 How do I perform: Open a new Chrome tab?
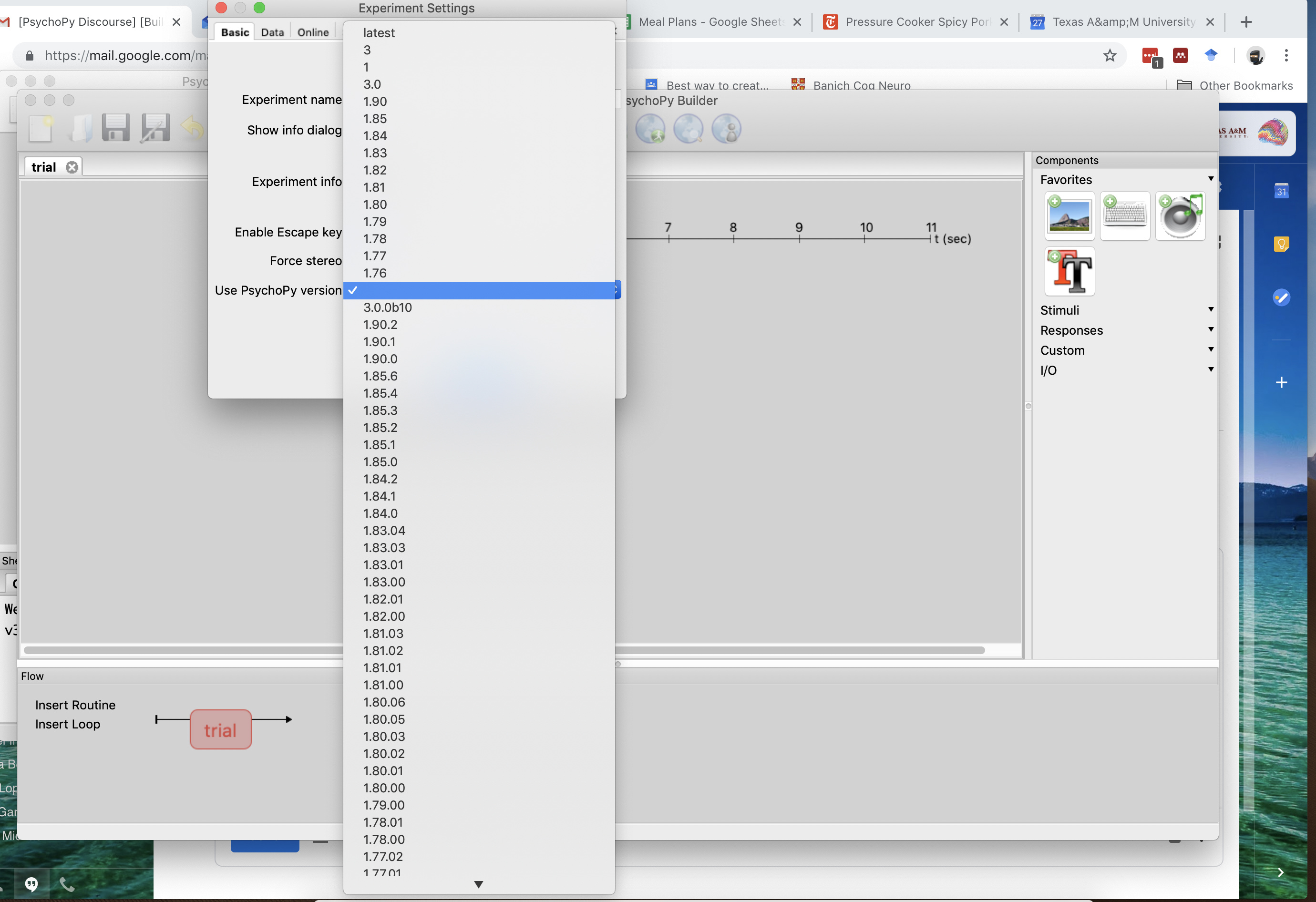pyautogui.click(x=1246, y=21)
